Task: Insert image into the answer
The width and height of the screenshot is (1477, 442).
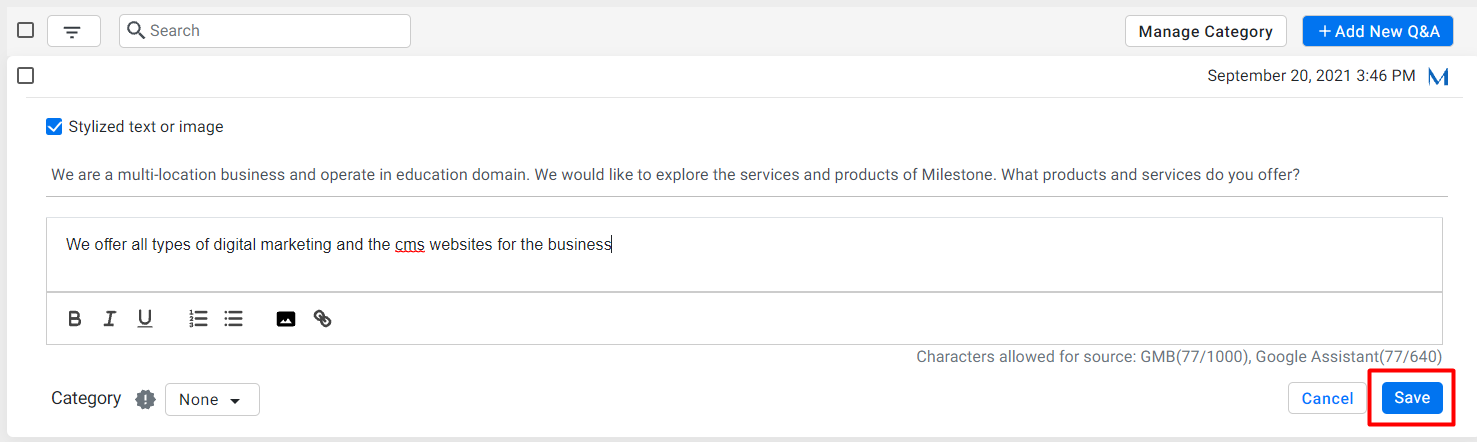Action: (x=286, y=319)
